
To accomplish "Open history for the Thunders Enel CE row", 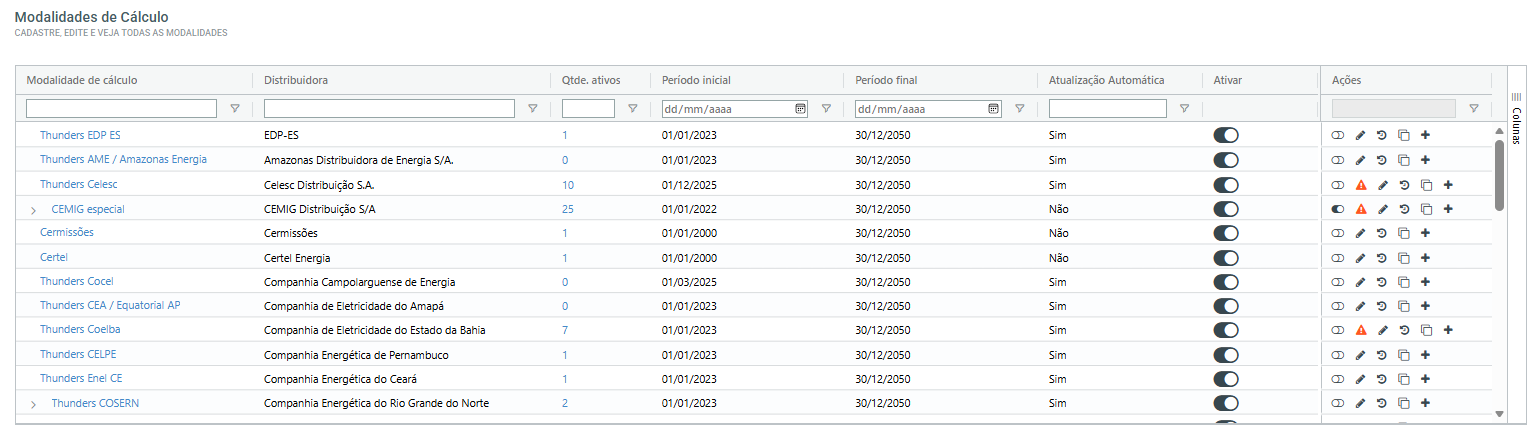I will pos(1381,379).
